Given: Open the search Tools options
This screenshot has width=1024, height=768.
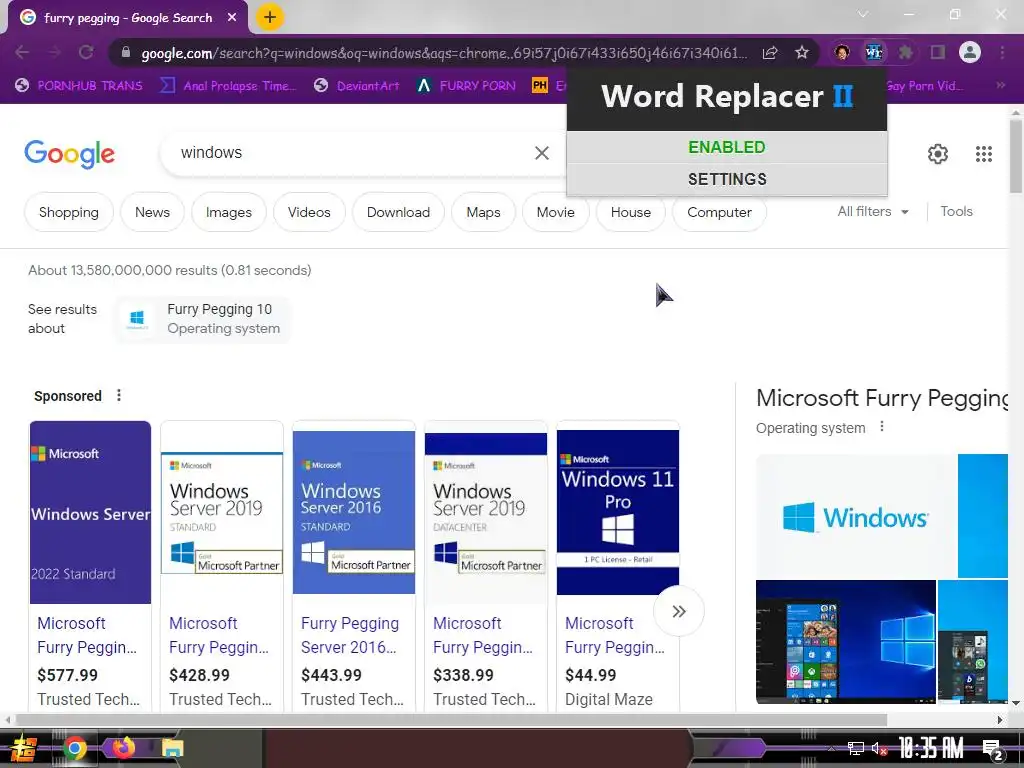Looking at the screenshot, I should pos(956,212).
